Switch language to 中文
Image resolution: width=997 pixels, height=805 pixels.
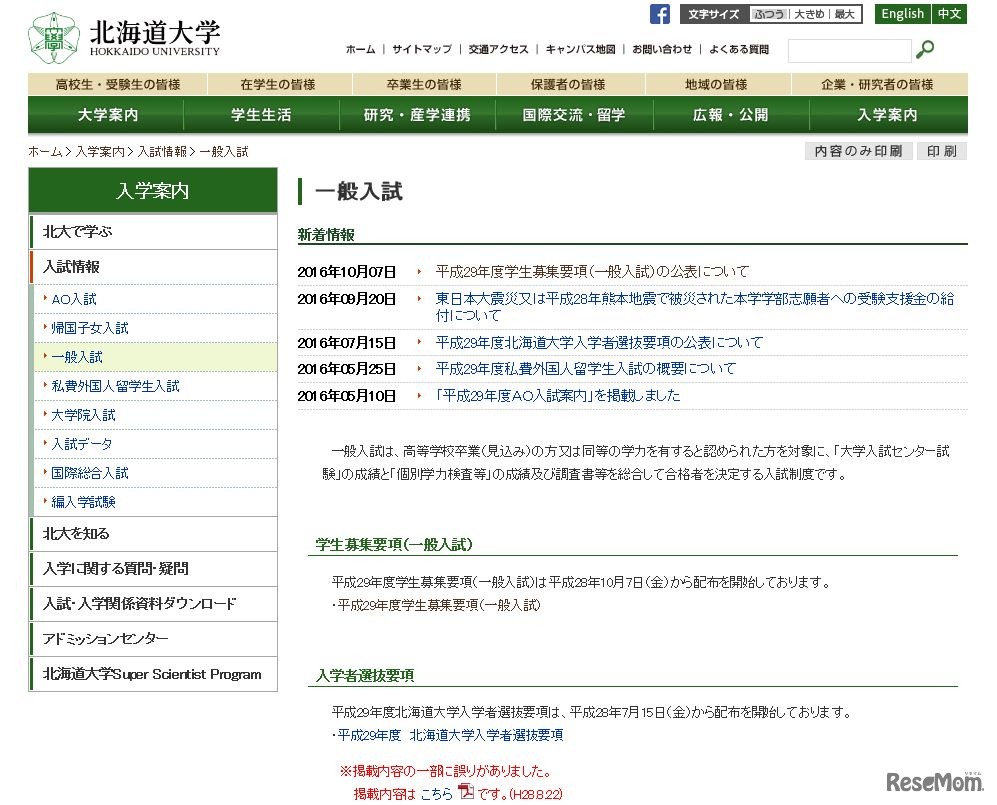[949, 14]
